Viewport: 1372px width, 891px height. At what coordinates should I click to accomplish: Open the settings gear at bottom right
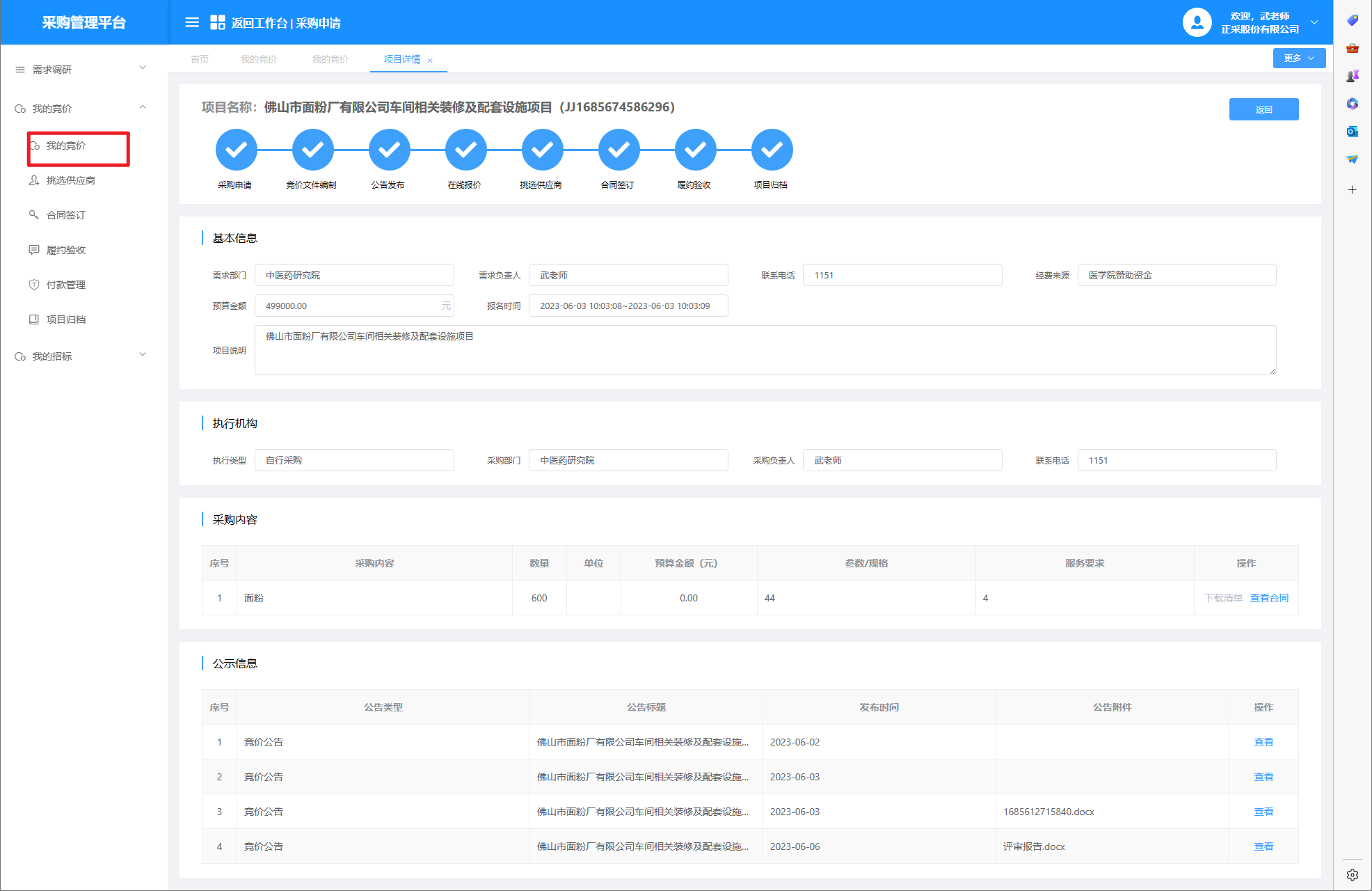click(1352, 875)
